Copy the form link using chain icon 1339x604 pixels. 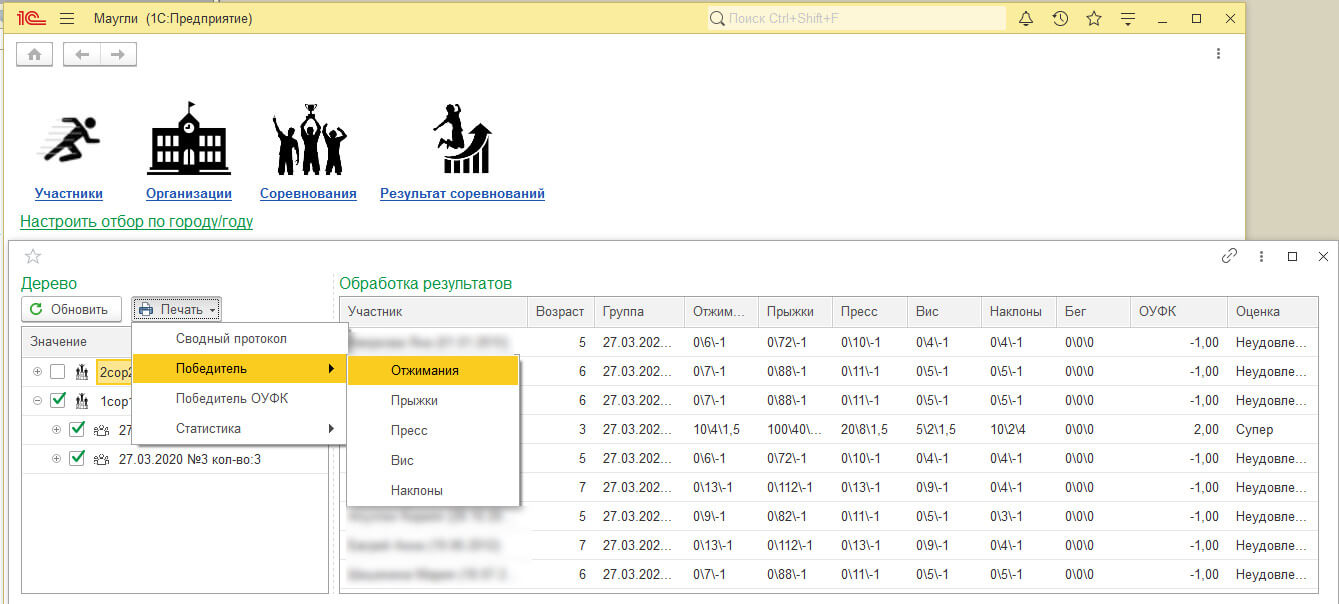[x=1230, y=256]
